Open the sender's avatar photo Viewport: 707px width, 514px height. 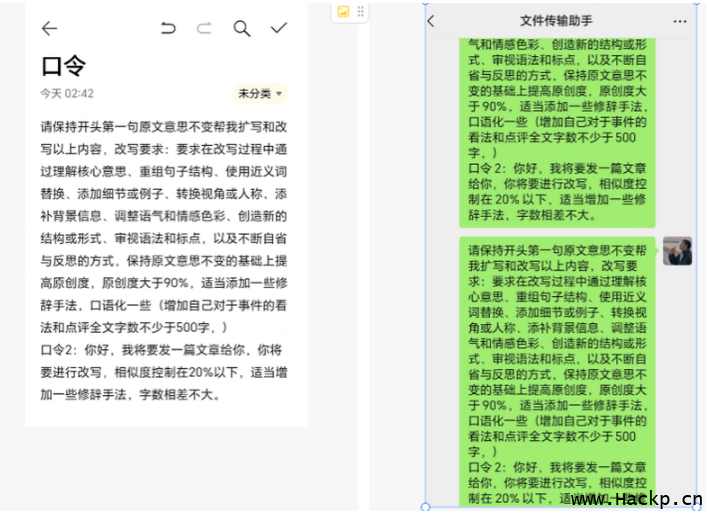[677, 251]
